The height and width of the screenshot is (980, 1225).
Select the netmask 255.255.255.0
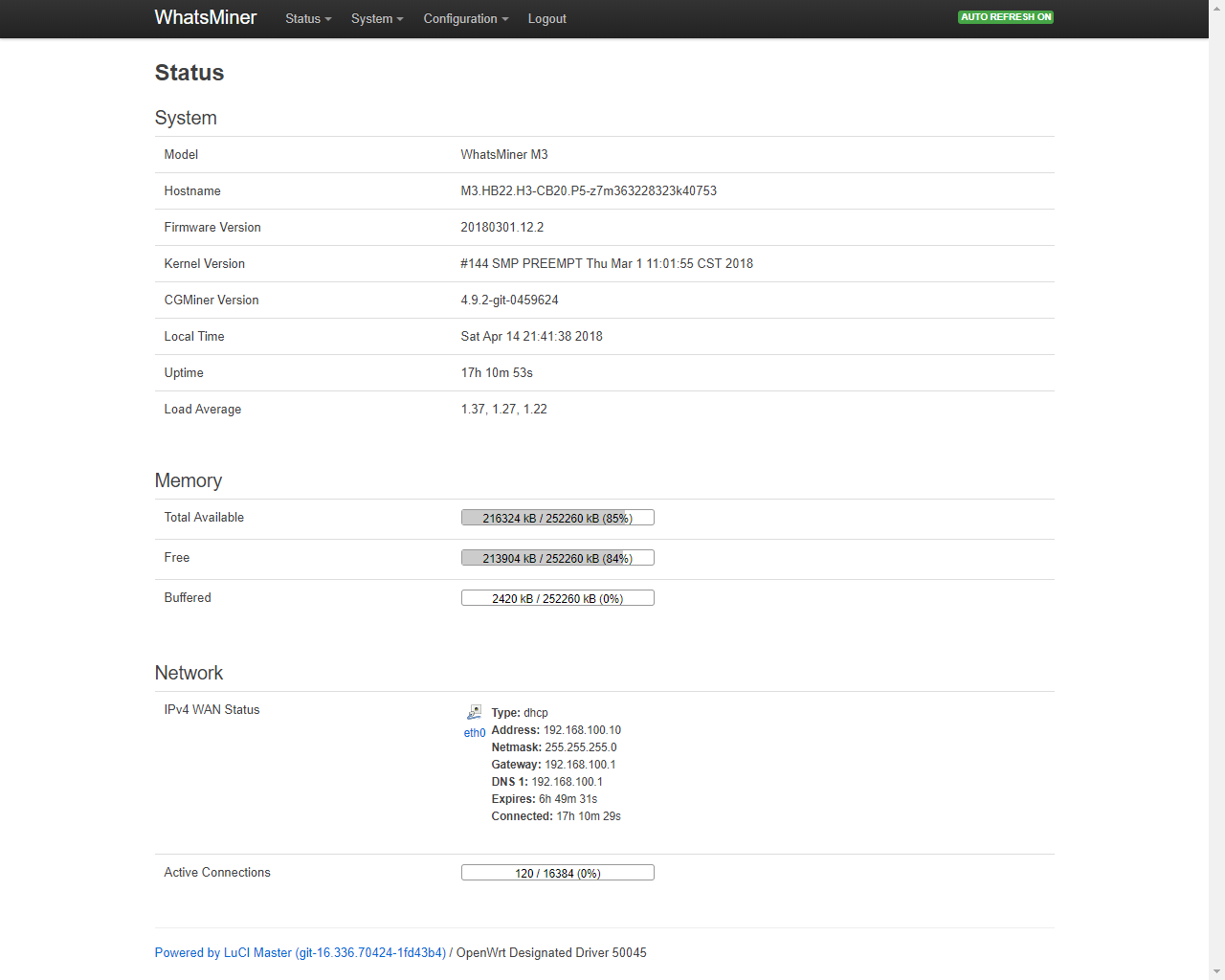coord(581,747)
